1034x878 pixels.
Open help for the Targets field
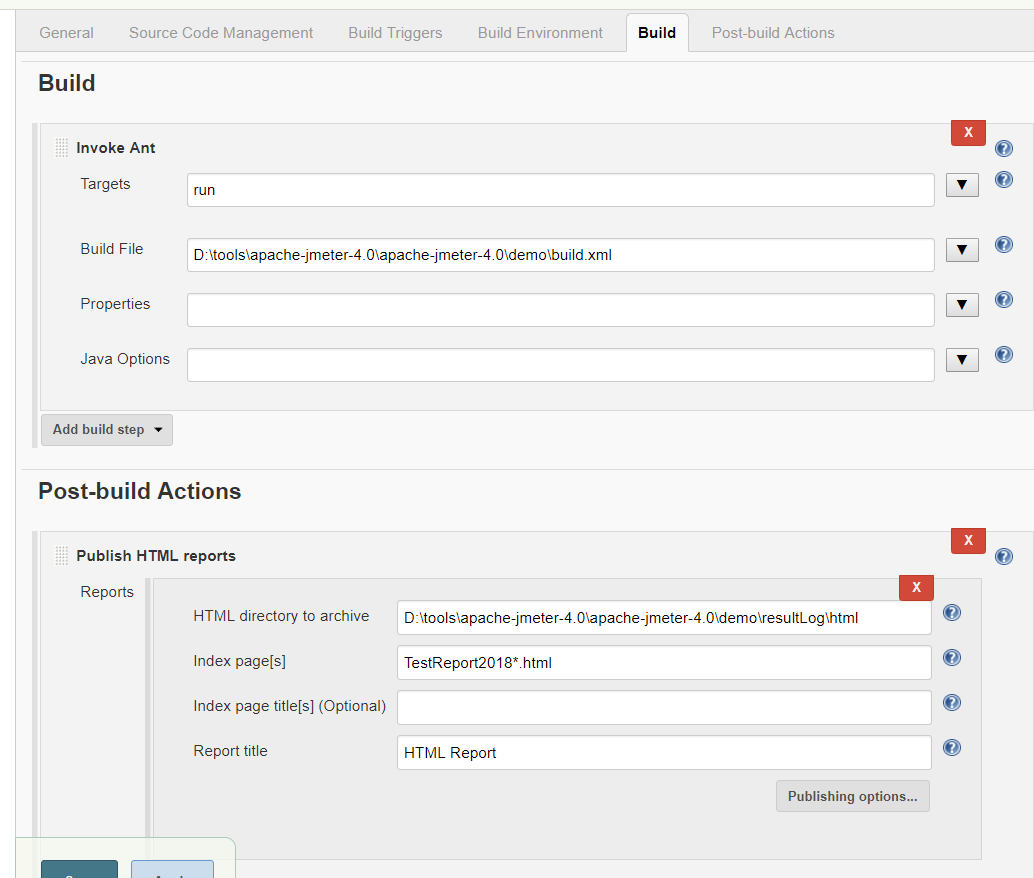click(x=1003, y=179)
